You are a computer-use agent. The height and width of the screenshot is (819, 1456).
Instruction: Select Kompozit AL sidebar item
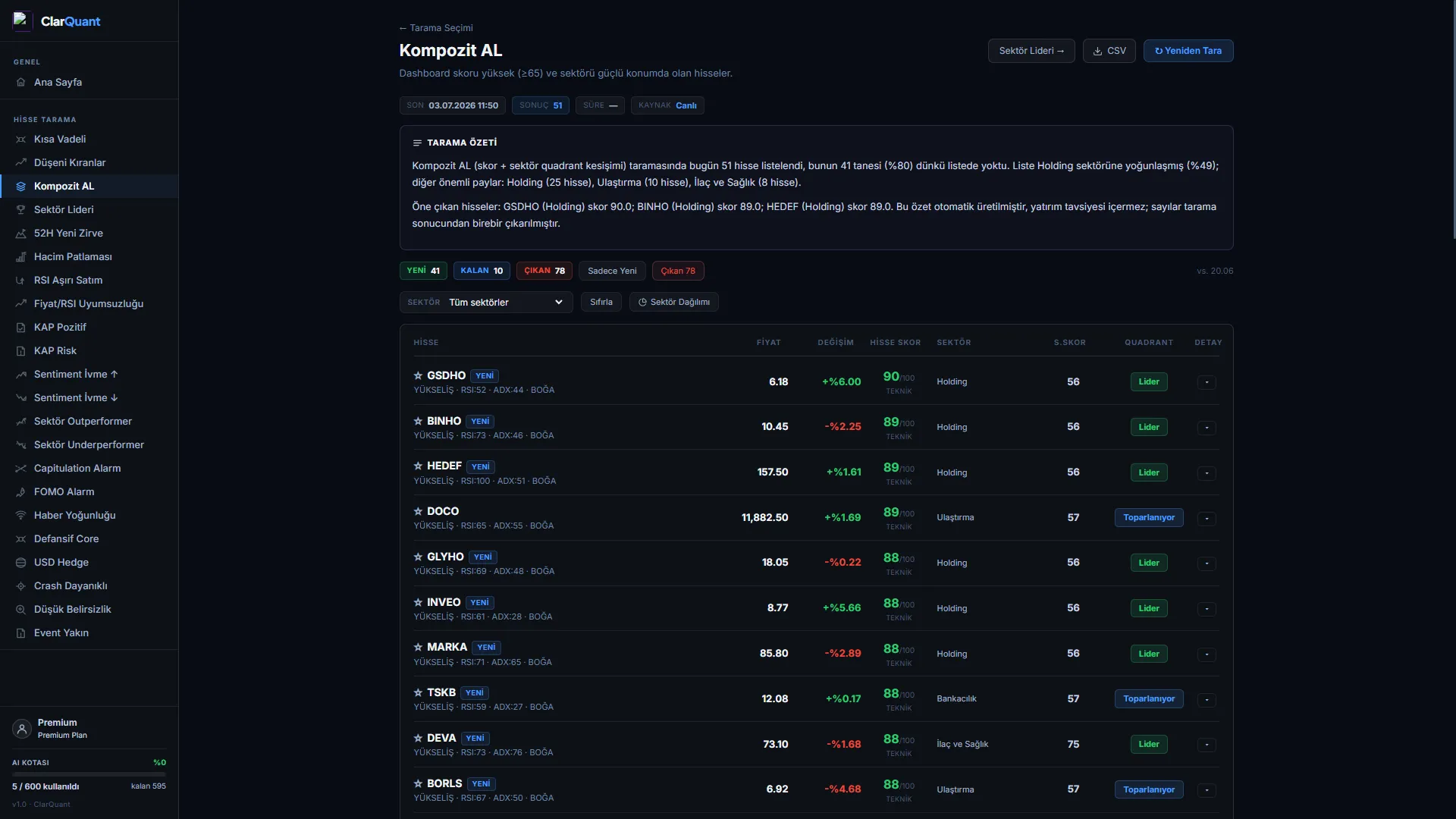coord(89,186)
